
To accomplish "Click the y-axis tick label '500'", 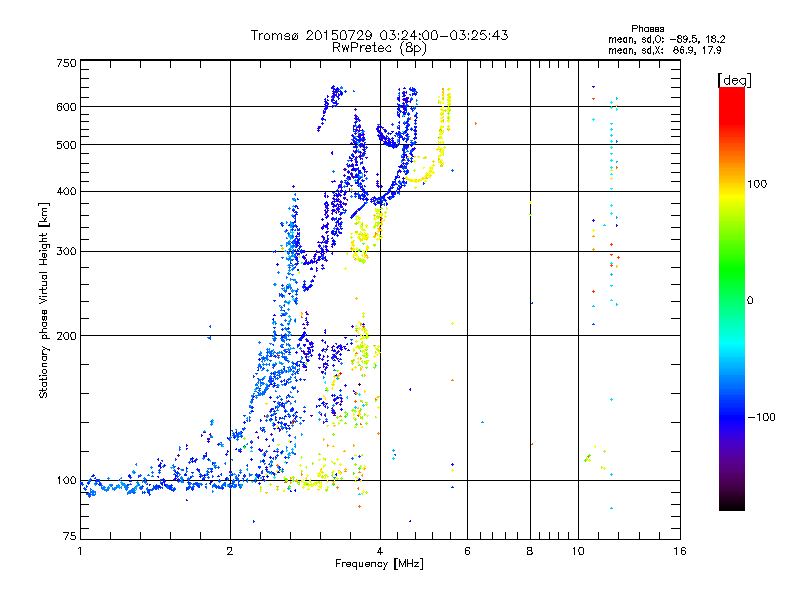I will pos(66,145).
